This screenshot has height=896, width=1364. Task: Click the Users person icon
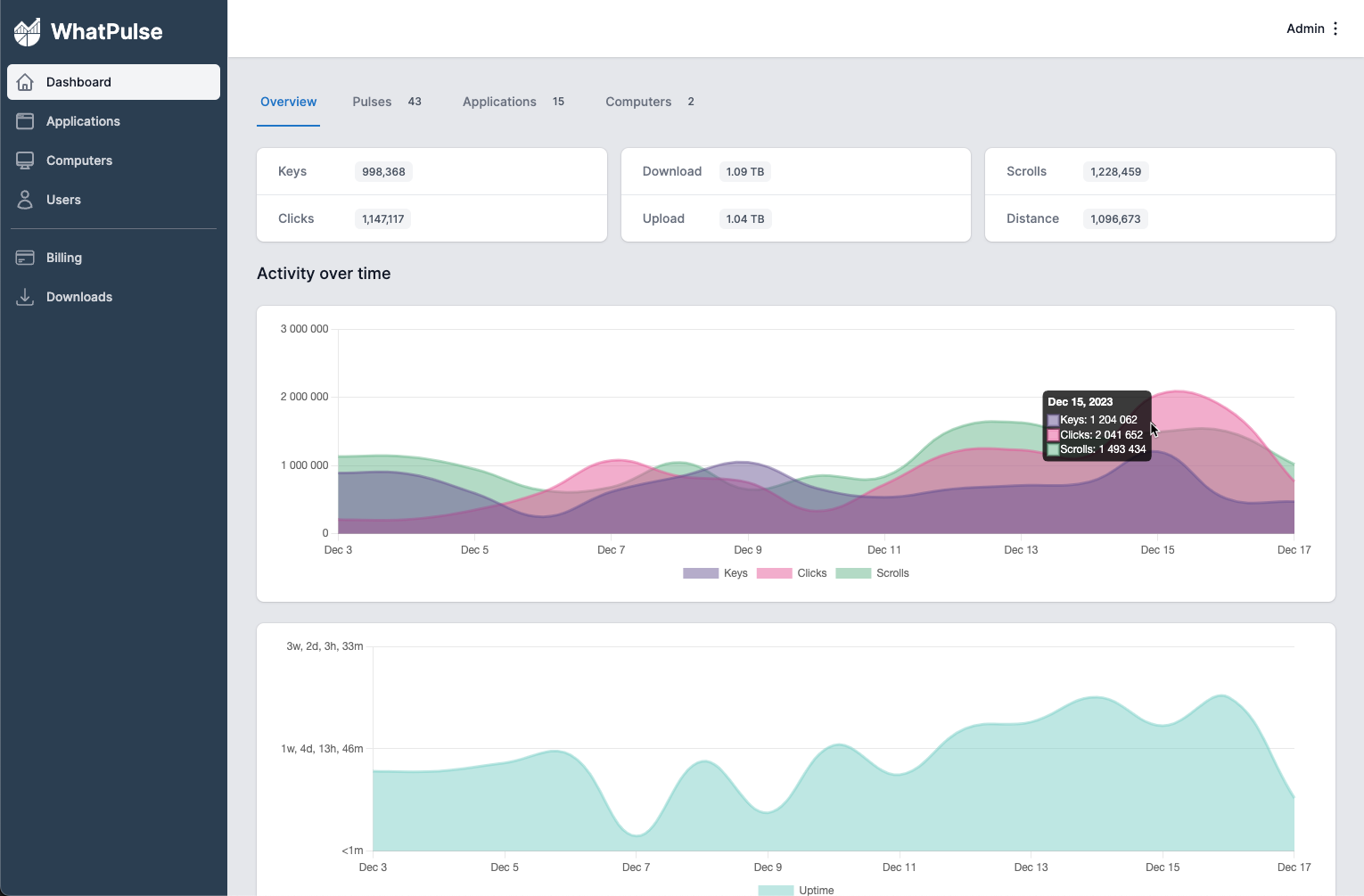pos(25,200)
